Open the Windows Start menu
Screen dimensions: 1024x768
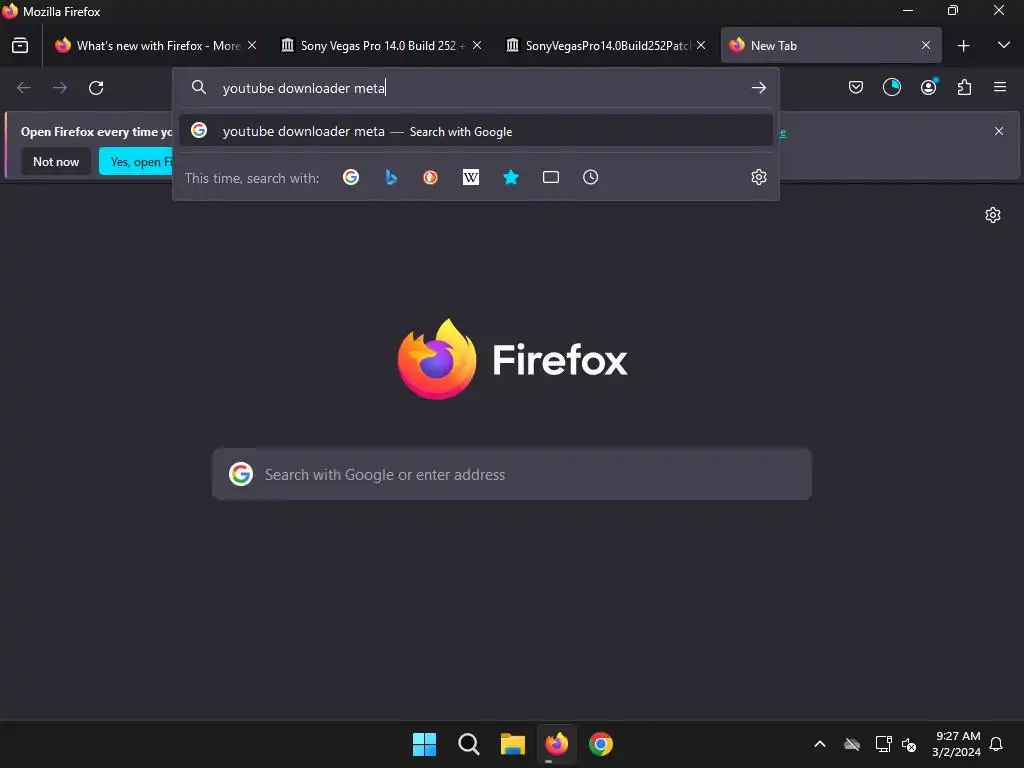point(424,744)
